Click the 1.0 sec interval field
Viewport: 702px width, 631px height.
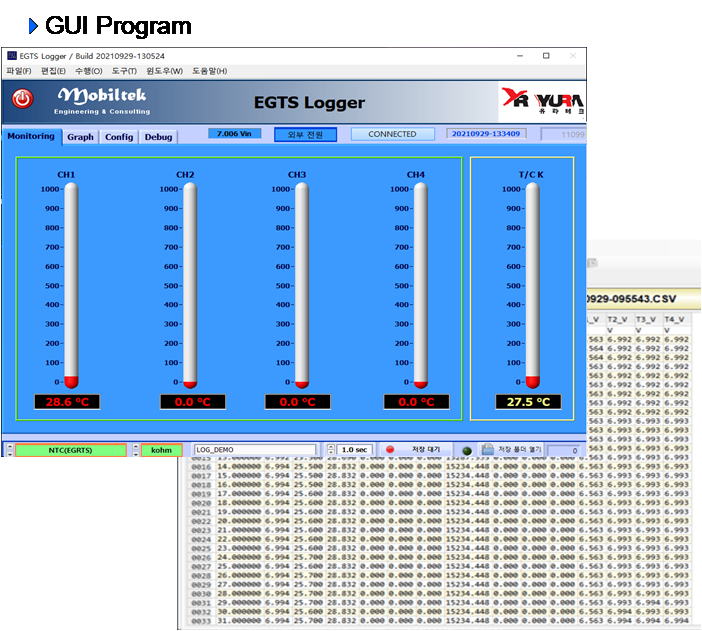point(354,450)
